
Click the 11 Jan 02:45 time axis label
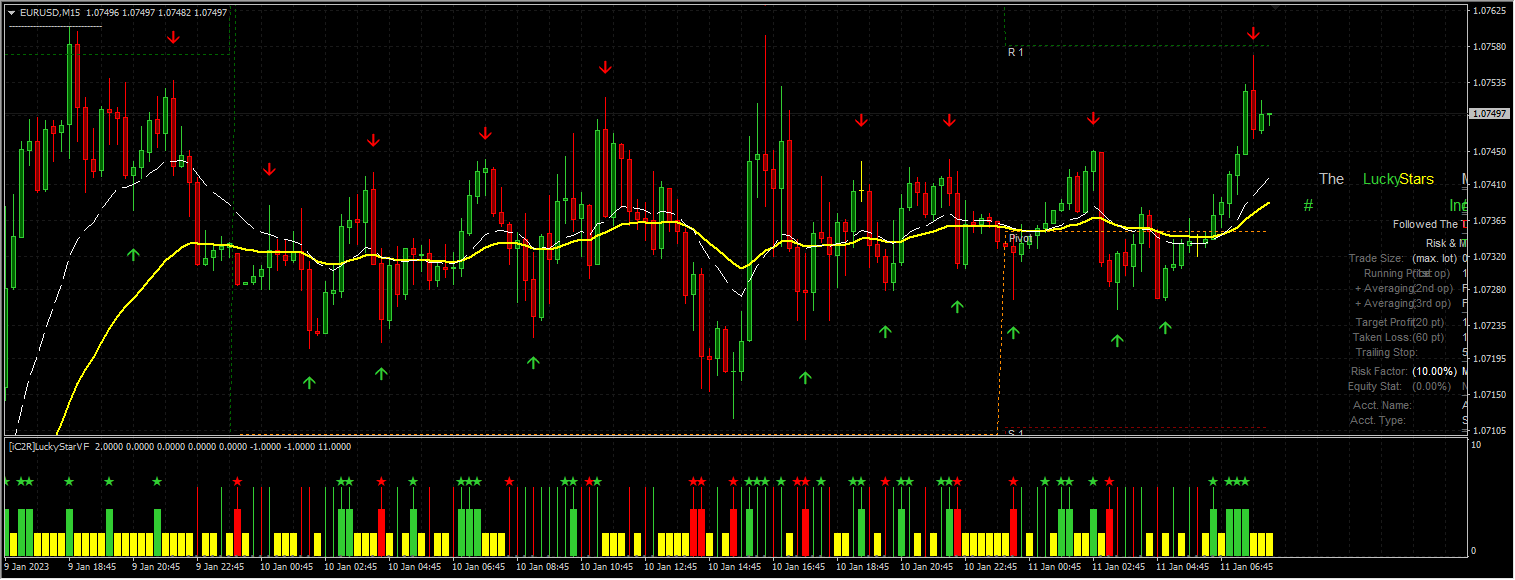click(1119, 567)
